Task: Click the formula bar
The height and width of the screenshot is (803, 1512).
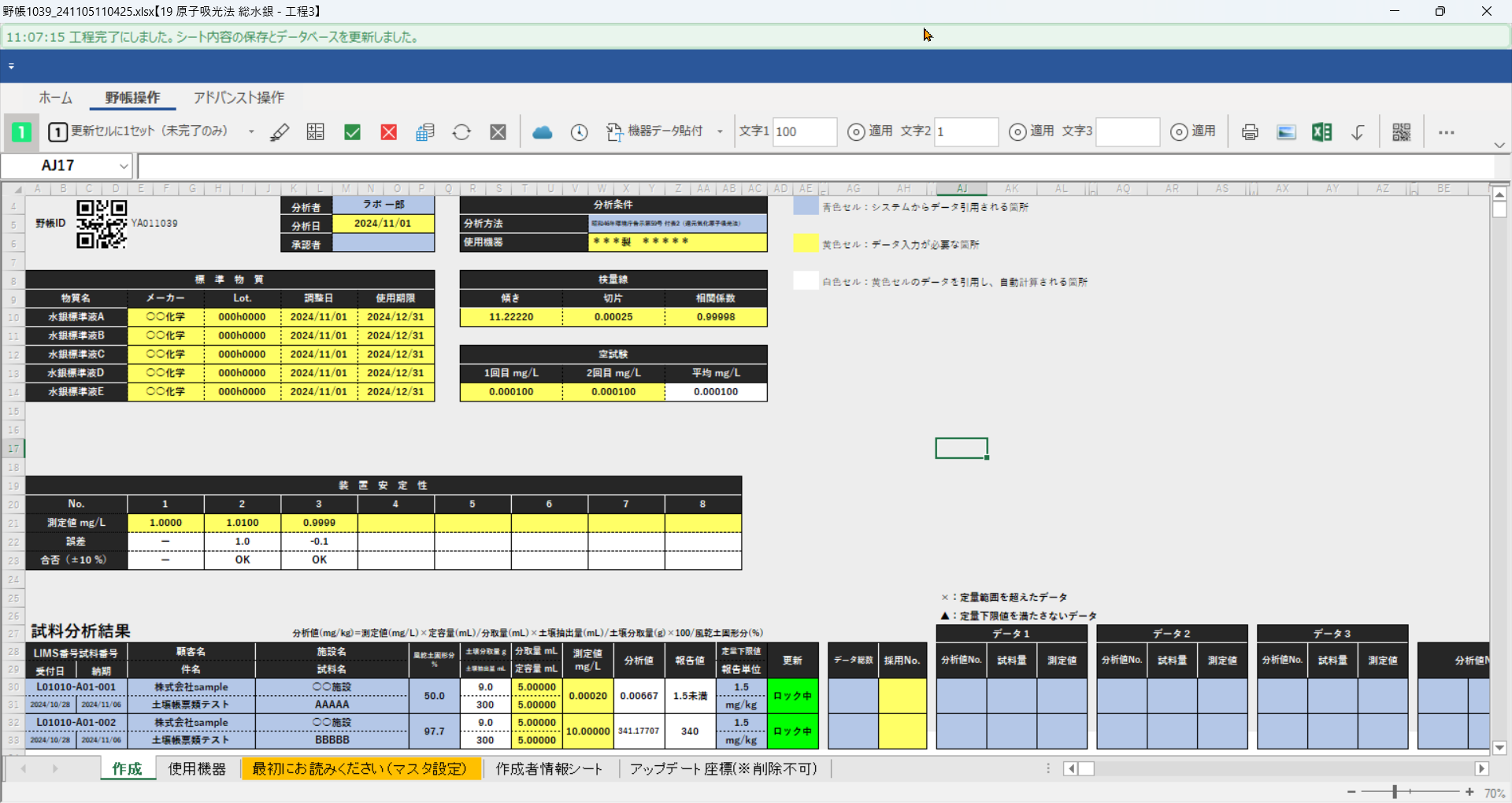Action: (x=816, y=166)
